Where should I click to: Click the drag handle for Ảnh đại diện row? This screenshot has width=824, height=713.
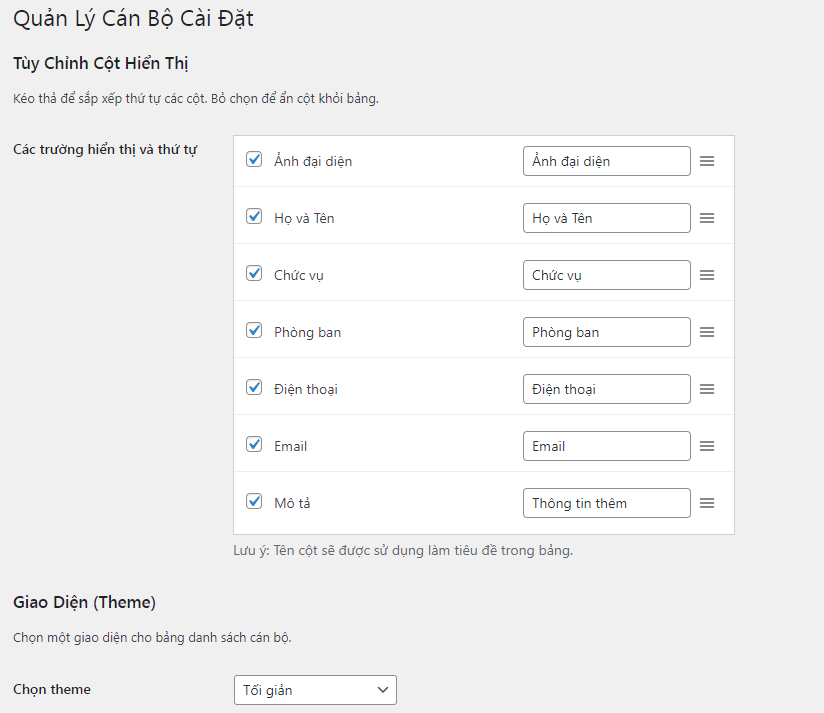[707, 161]
